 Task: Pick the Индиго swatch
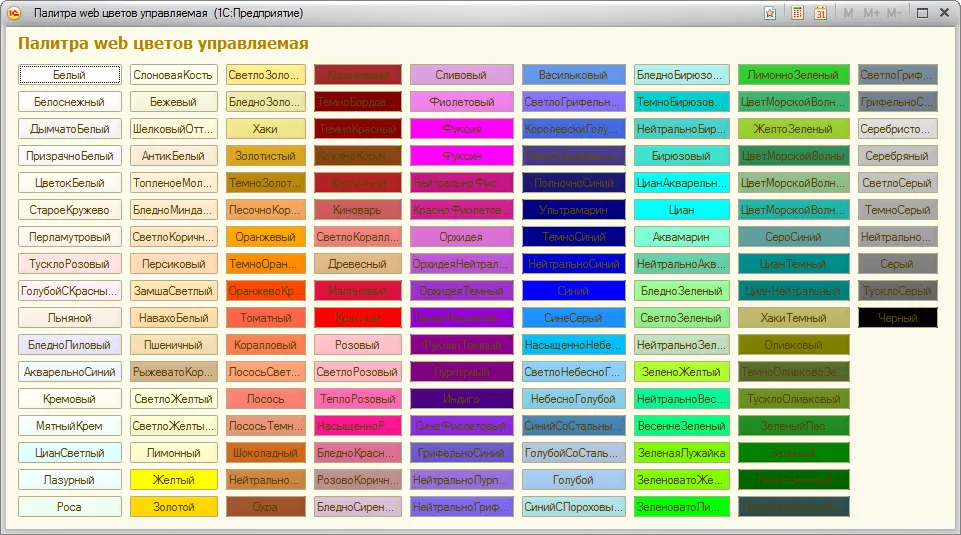pyautogui.click(x=462, y=398)
